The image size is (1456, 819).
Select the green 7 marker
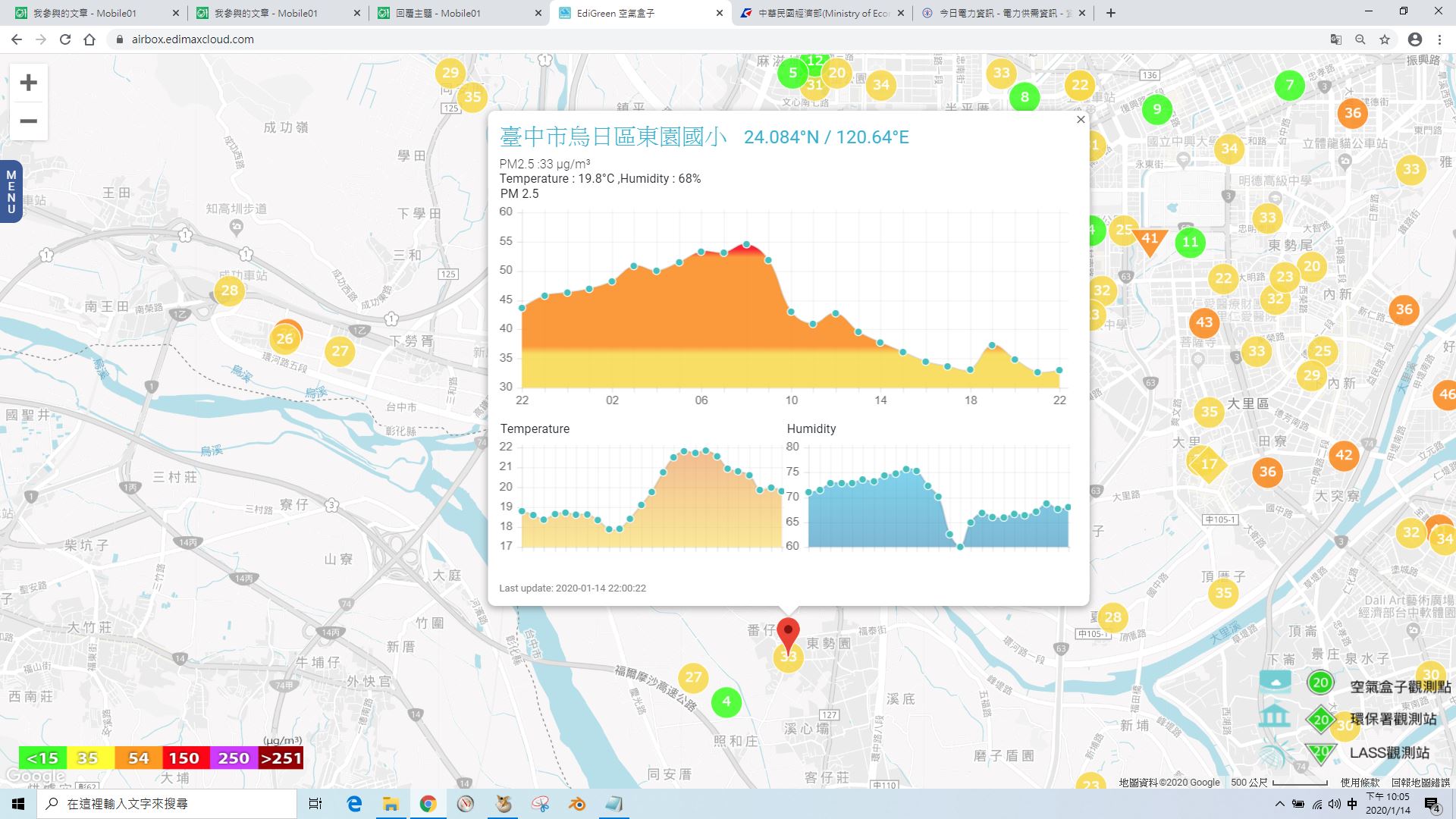pos(1290,86)
